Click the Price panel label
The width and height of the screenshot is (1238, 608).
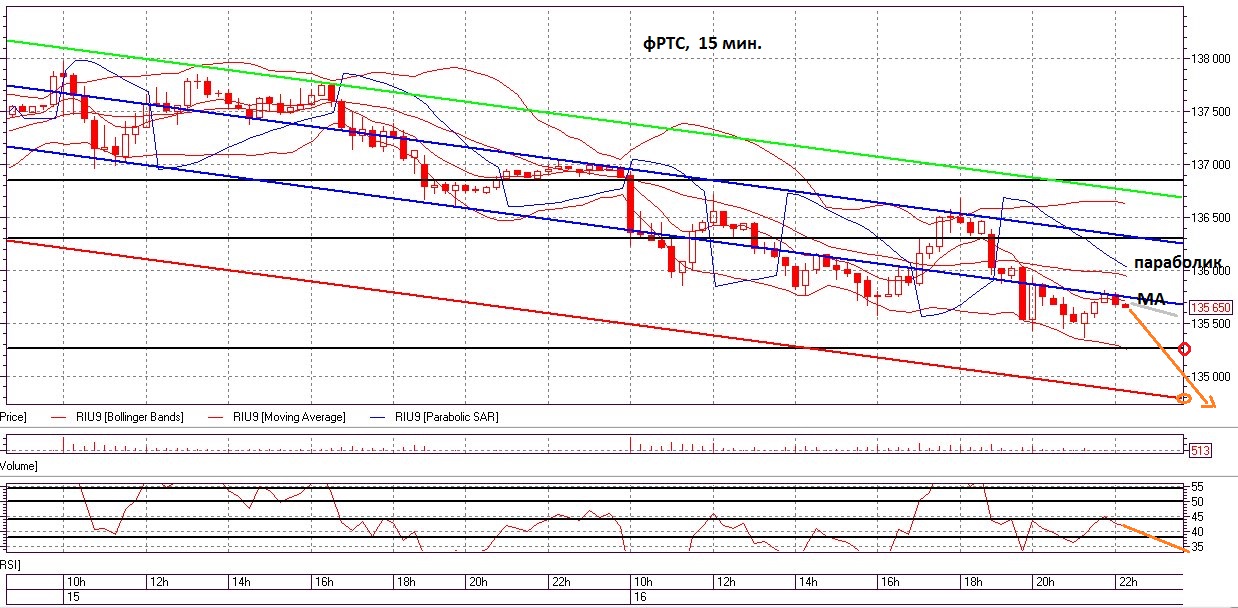click(13, 417)
